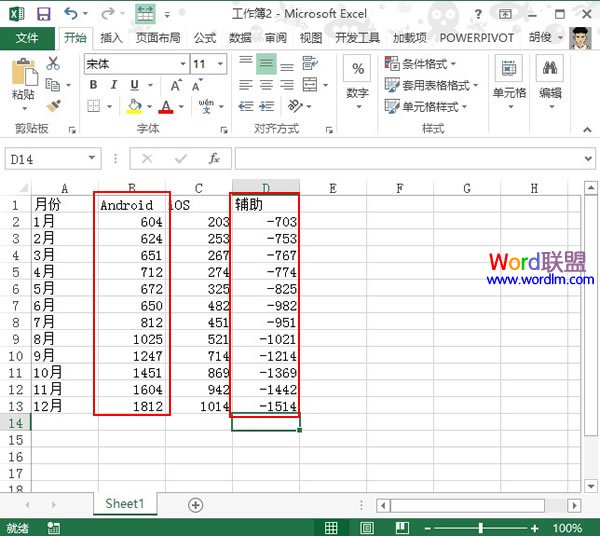Switch to Normal view icon

click(331, 528)
